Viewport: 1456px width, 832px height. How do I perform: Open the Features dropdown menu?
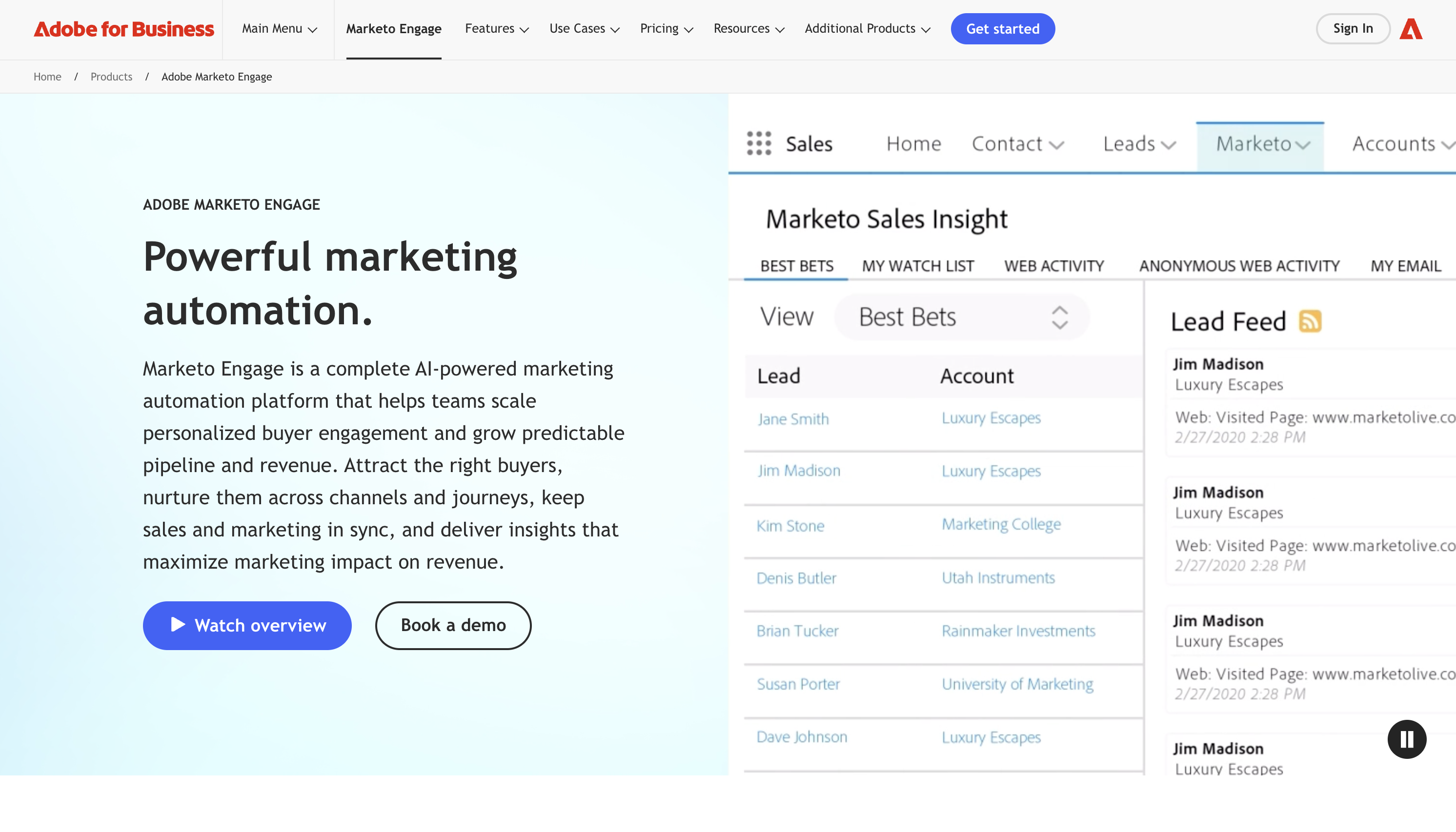tap(496, 29)
